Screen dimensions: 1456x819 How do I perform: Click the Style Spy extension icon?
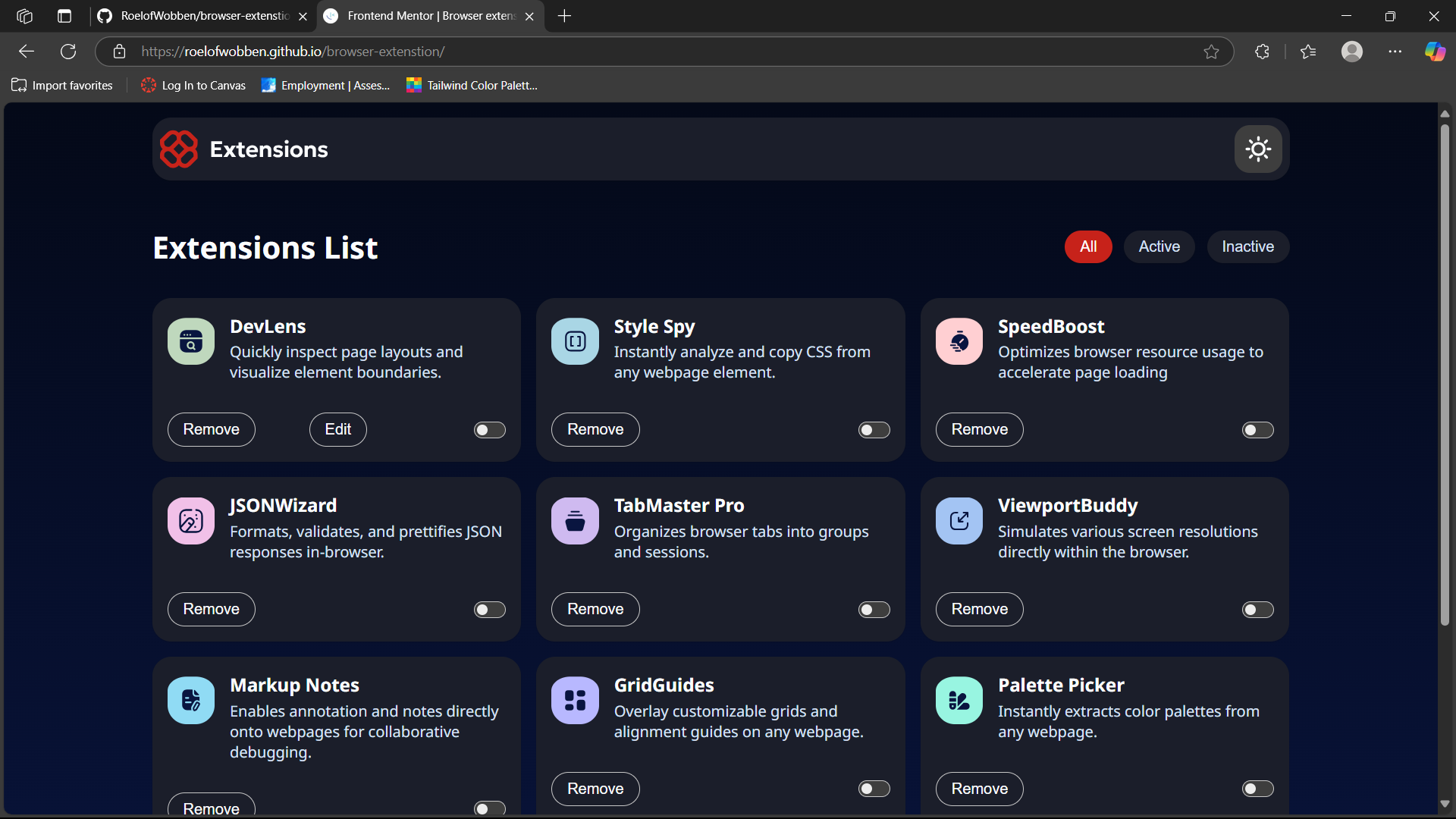(575, 341)
